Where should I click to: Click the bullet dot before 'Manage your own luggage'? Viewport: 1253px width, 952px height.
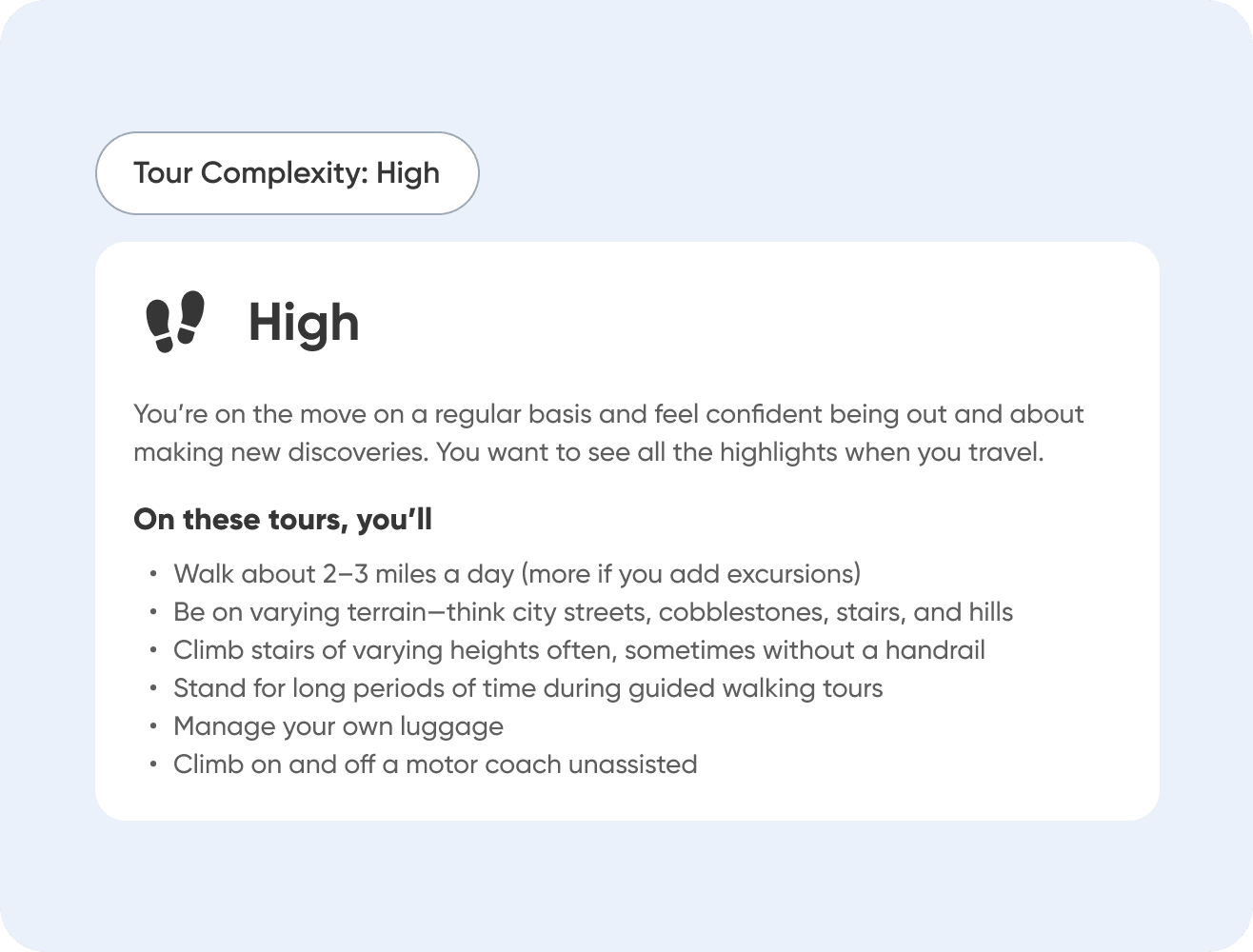click(x=152, y=726)
